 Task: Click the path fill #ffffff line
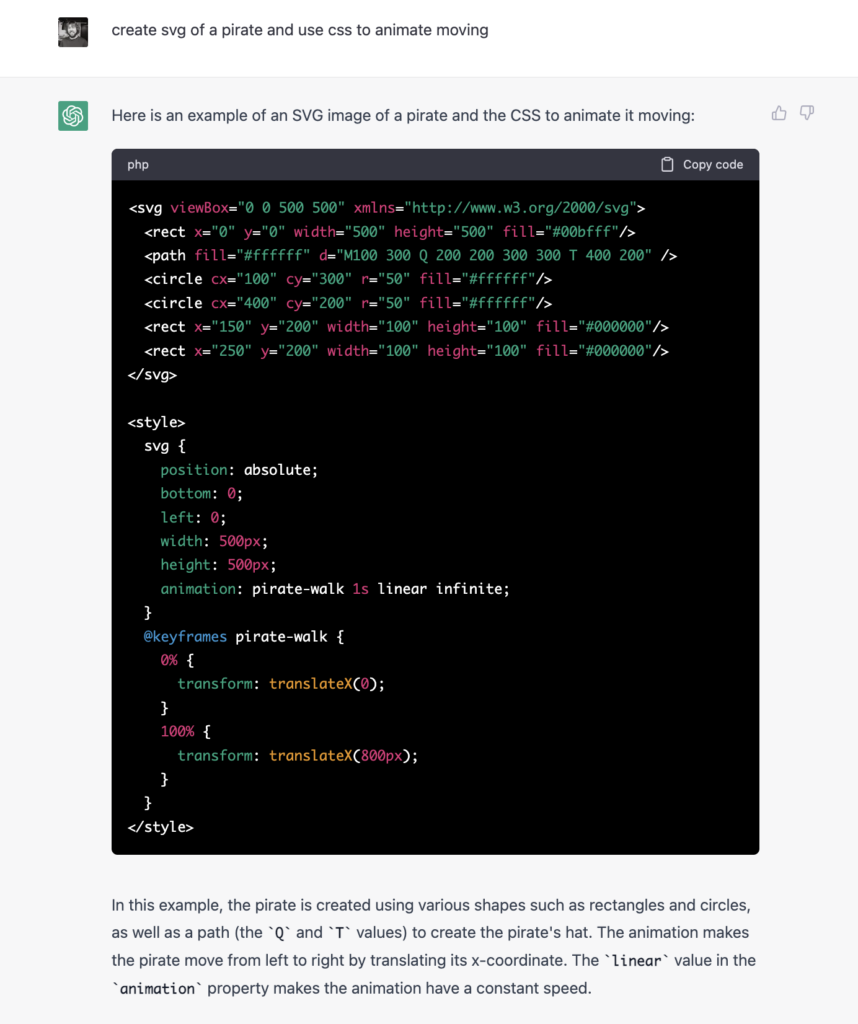point(411,255)
